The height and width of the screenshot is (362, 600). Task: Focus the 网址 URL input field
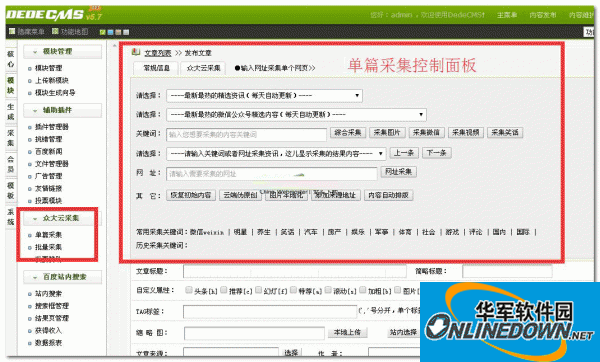click(x=272, y=174)
